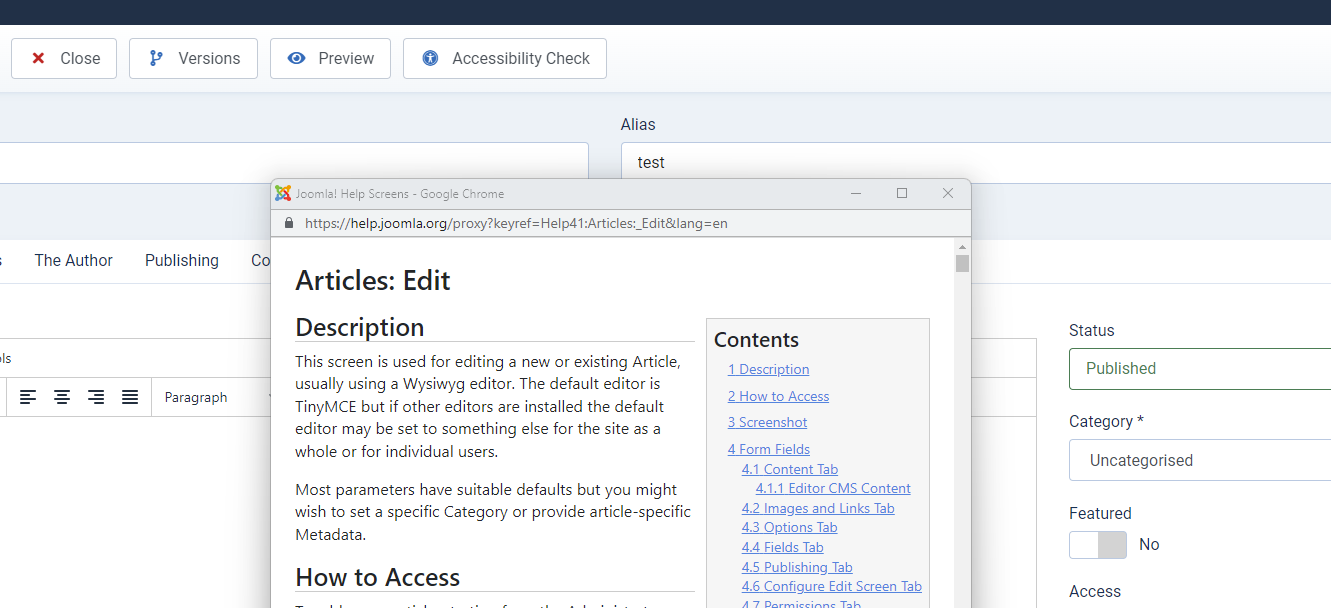
Task: Open The Author tab
Action: click(74, 260)
